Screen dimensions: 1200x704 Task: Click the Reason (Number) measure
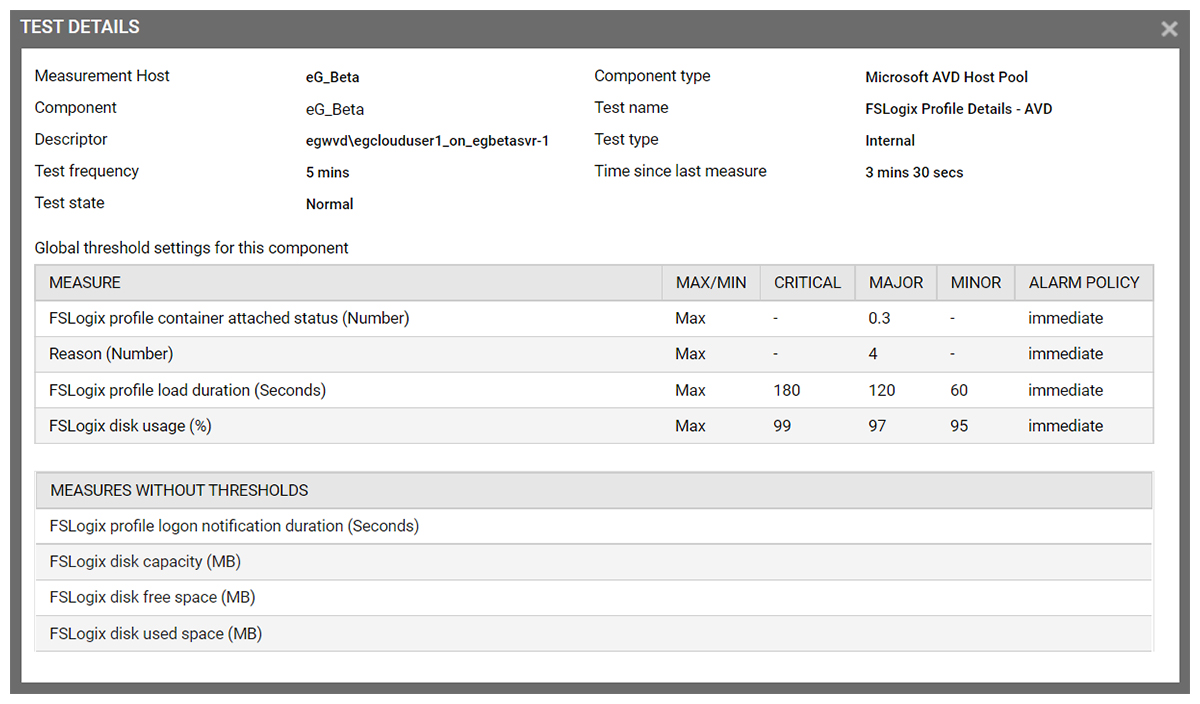[111, 354]
